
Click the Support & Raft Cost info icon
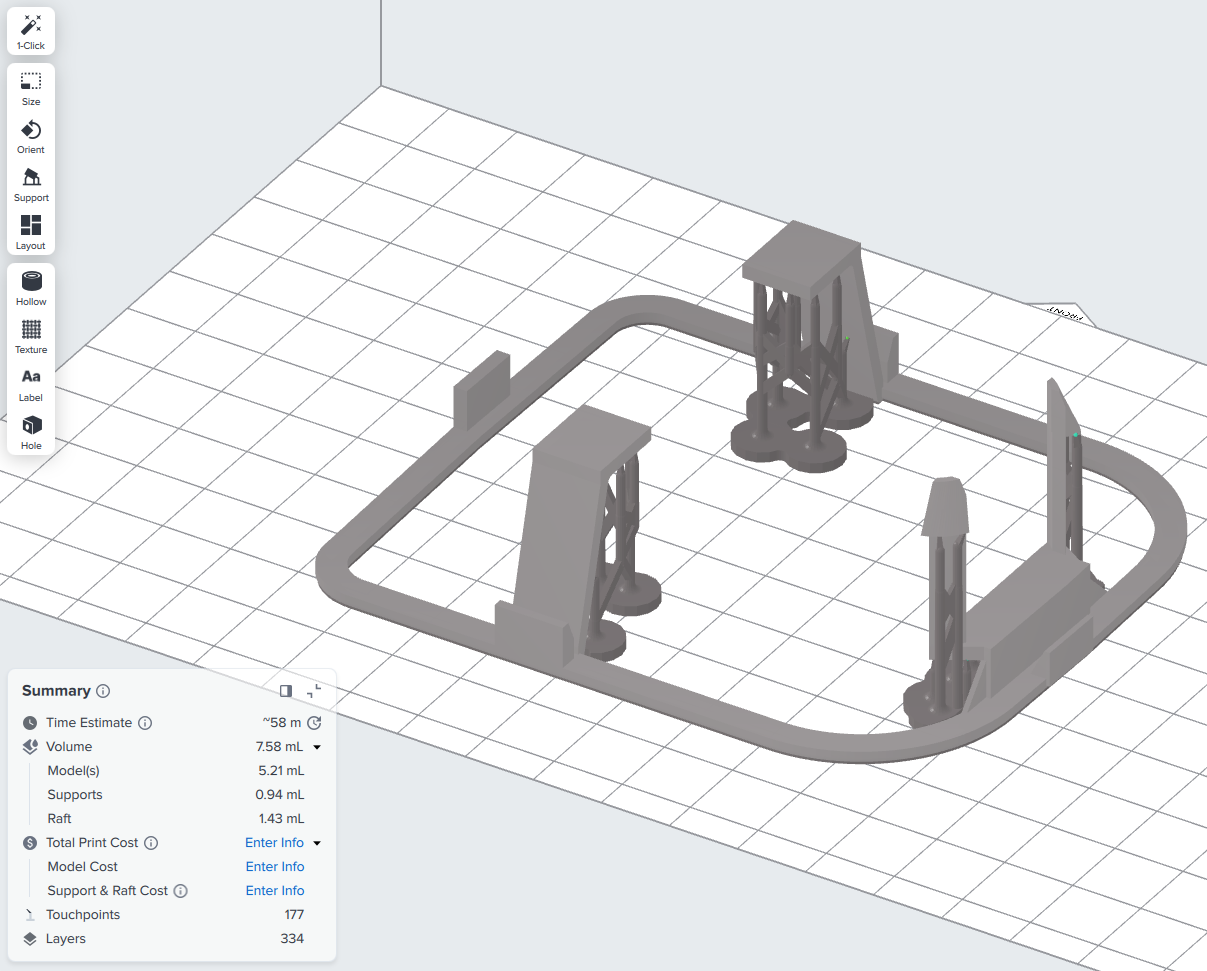(x=180, y=891)
